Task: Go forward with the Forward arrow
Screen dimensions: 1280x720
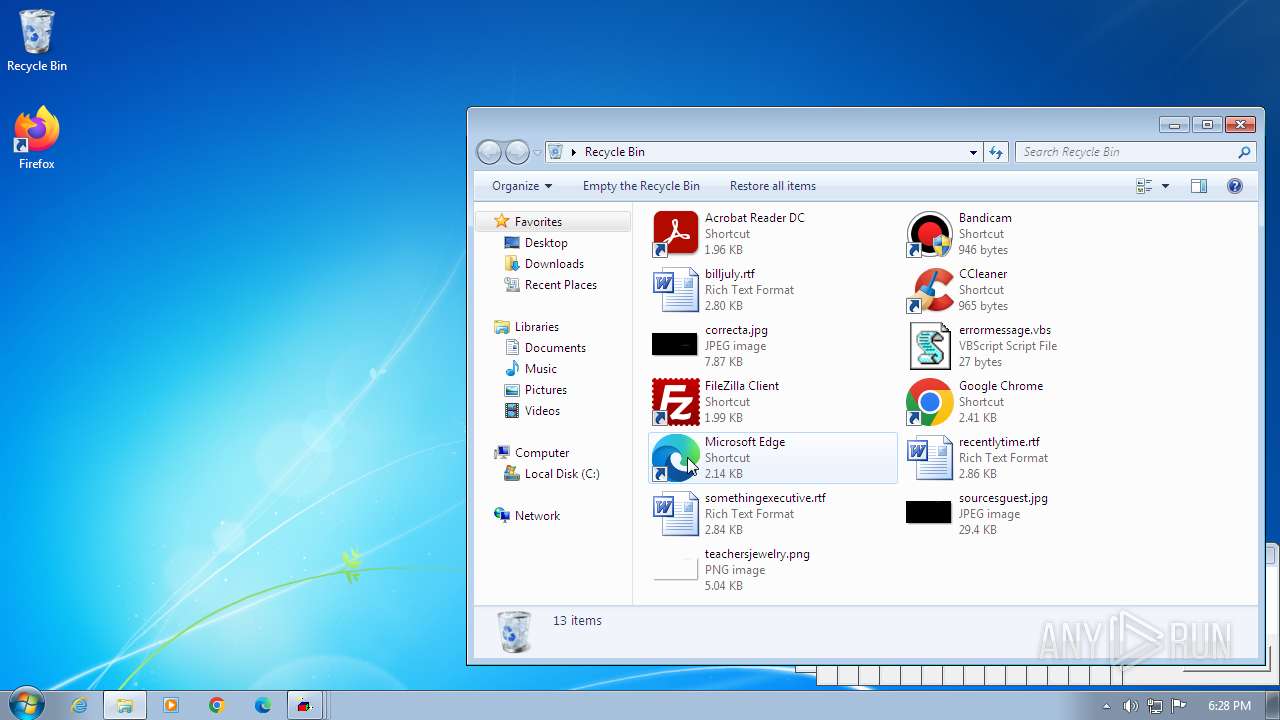Action: coord(517,152)
